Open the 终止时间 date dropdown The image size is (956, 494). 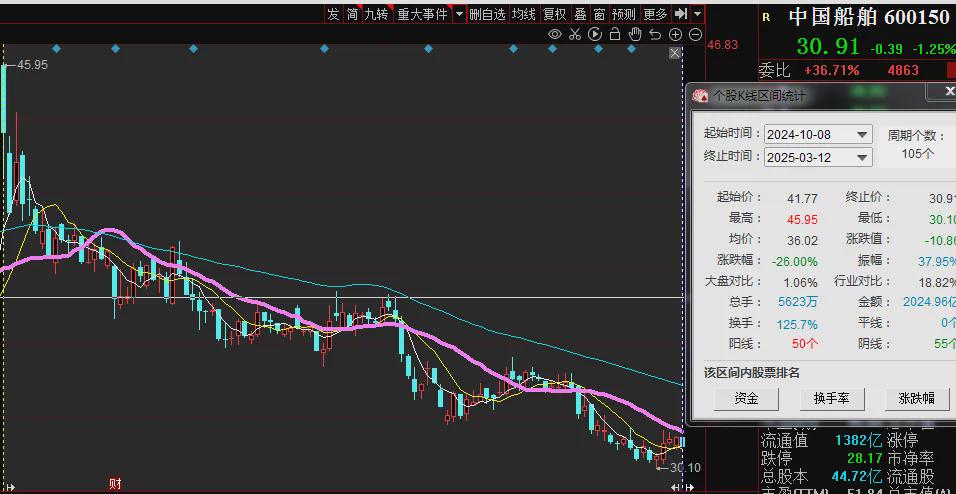click(x=862, y=157)
